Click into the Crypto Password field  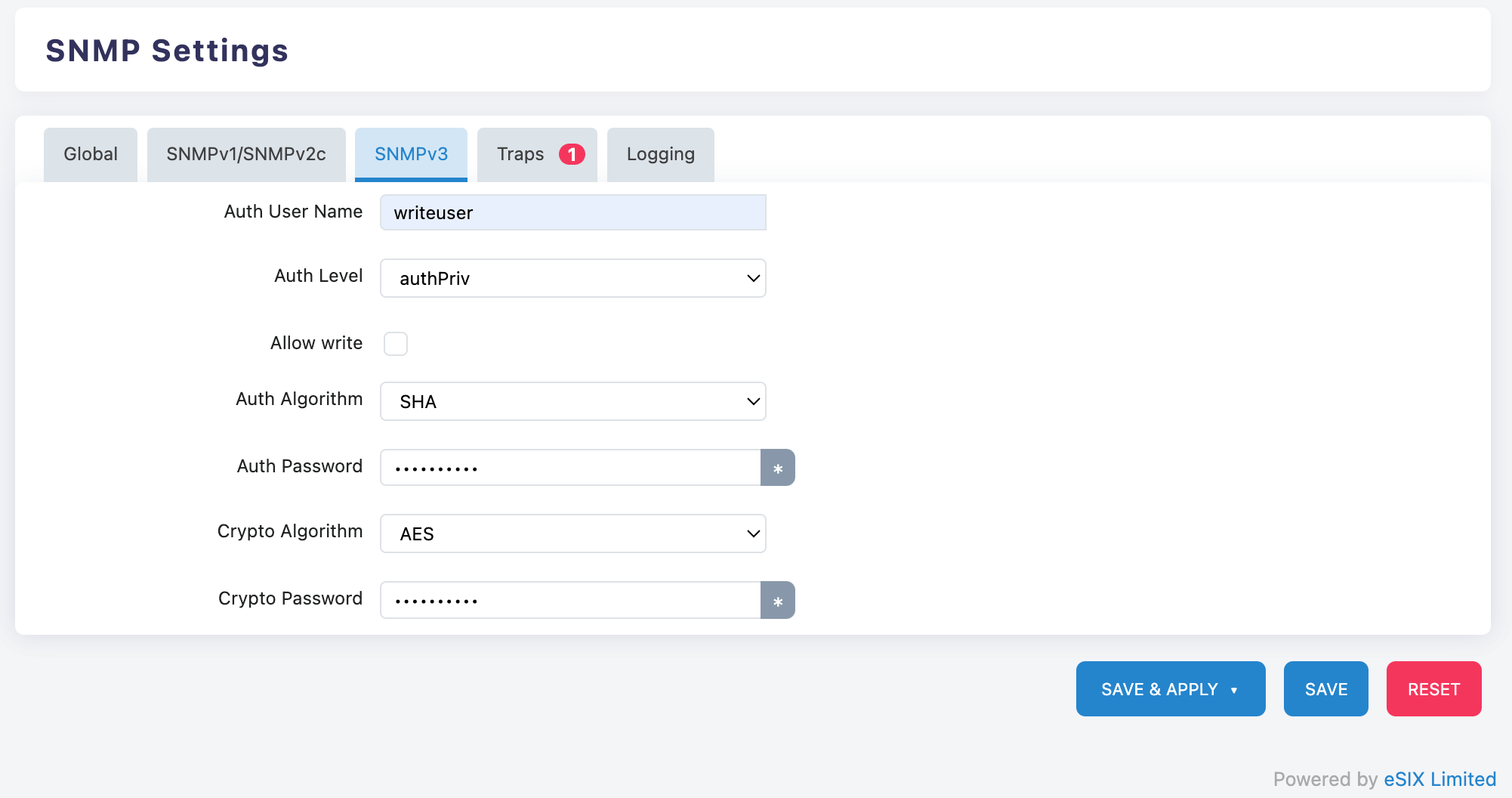tap(569, 601)
